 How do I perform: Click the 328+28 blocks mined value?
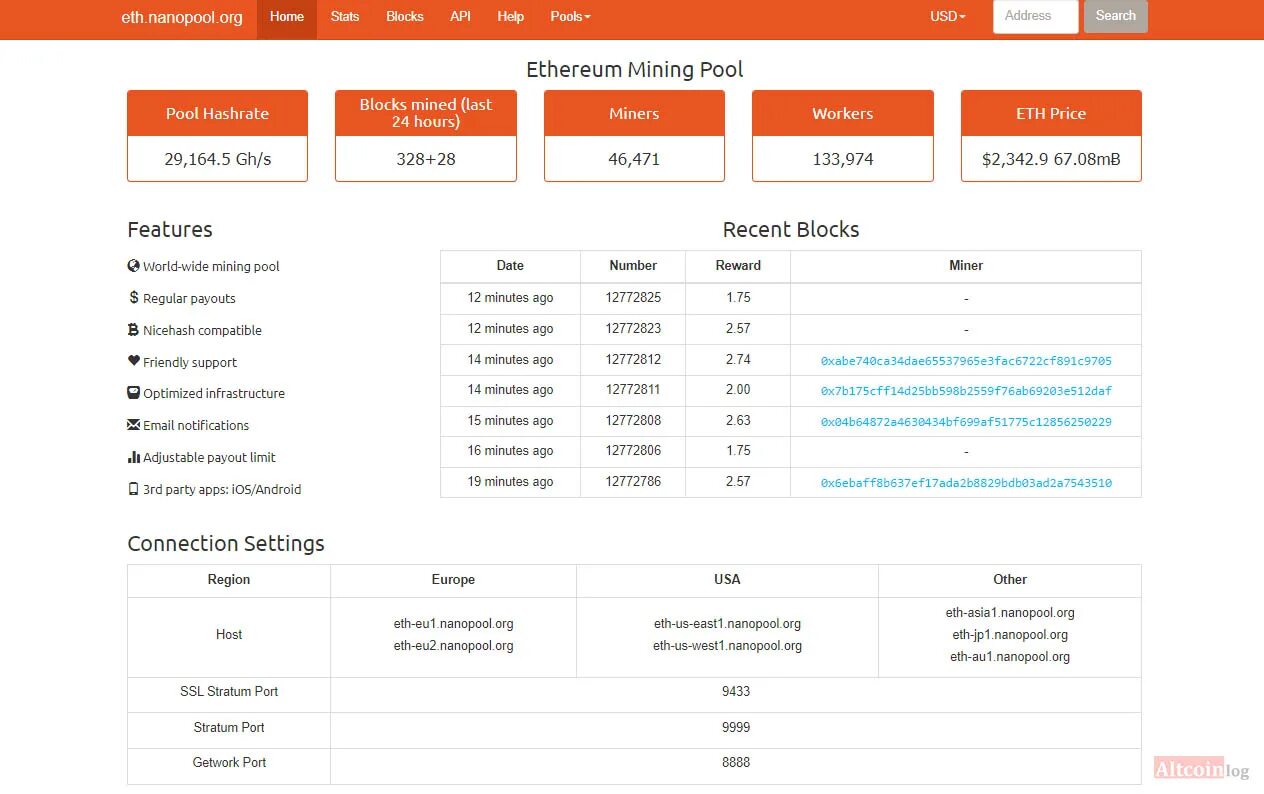(x=426, y=159)
